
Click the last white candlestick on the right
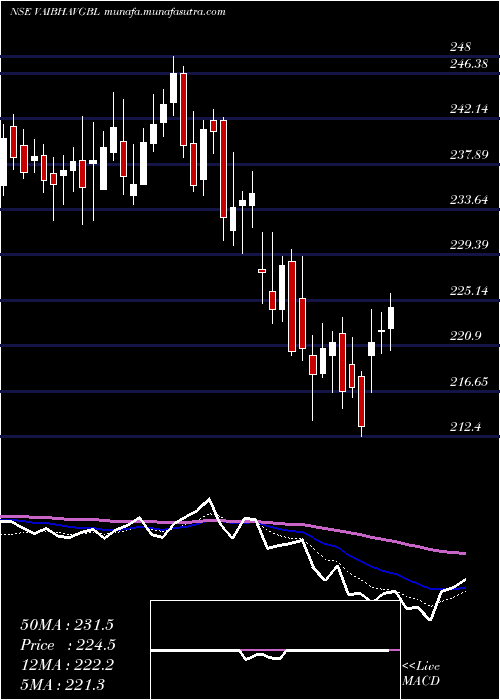(391, 318)
